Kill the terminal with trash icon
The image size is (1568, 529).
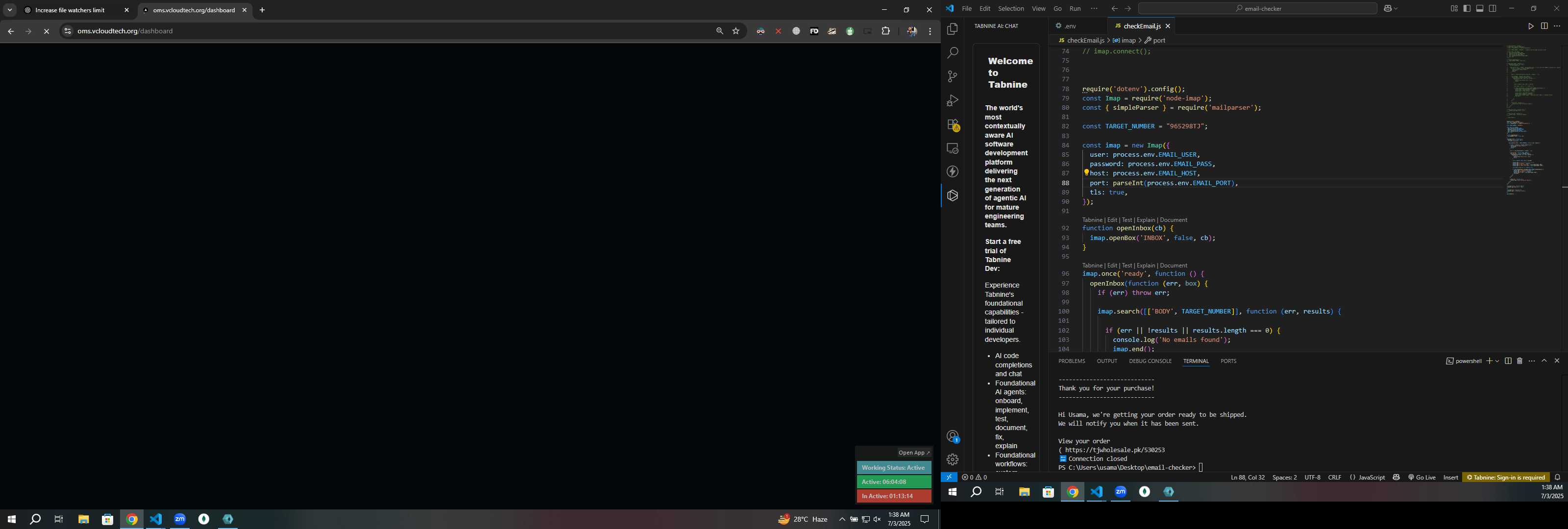(1519, 361)
